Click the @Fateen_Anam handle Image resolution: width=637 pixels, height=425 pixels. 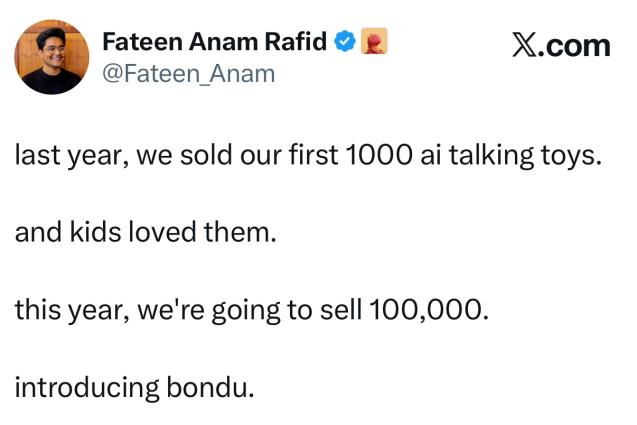(188, 73)
